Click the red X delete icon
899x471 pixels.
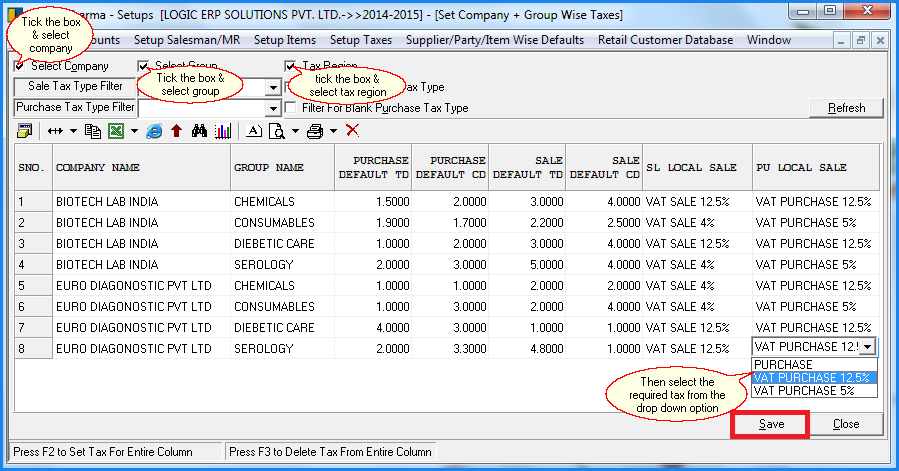(x=353, y=130)
